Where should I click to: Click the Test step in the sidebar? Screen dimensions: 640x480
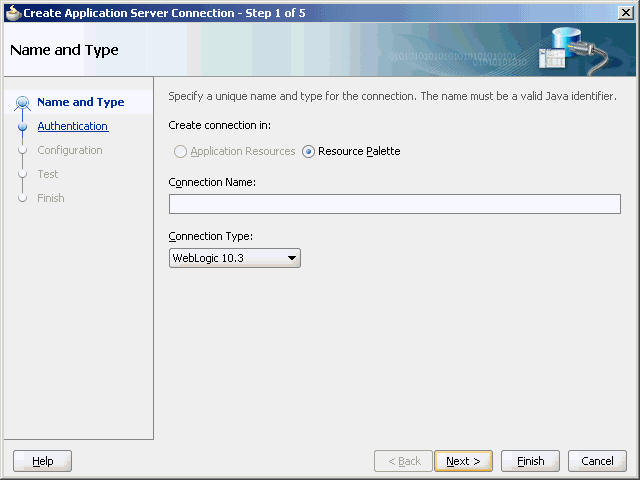48,174
